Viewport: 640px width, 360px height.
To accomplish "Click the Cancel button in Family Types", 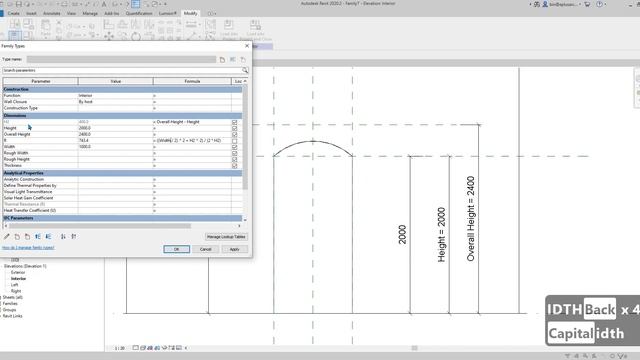I will (x=206, y=249).
